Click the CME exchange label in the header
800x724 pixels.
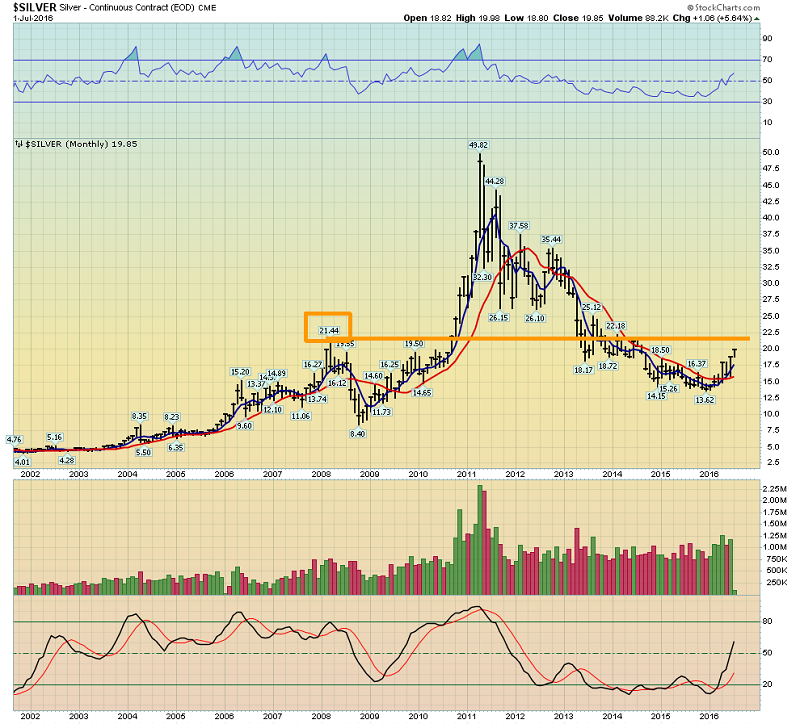pos(208,8)
